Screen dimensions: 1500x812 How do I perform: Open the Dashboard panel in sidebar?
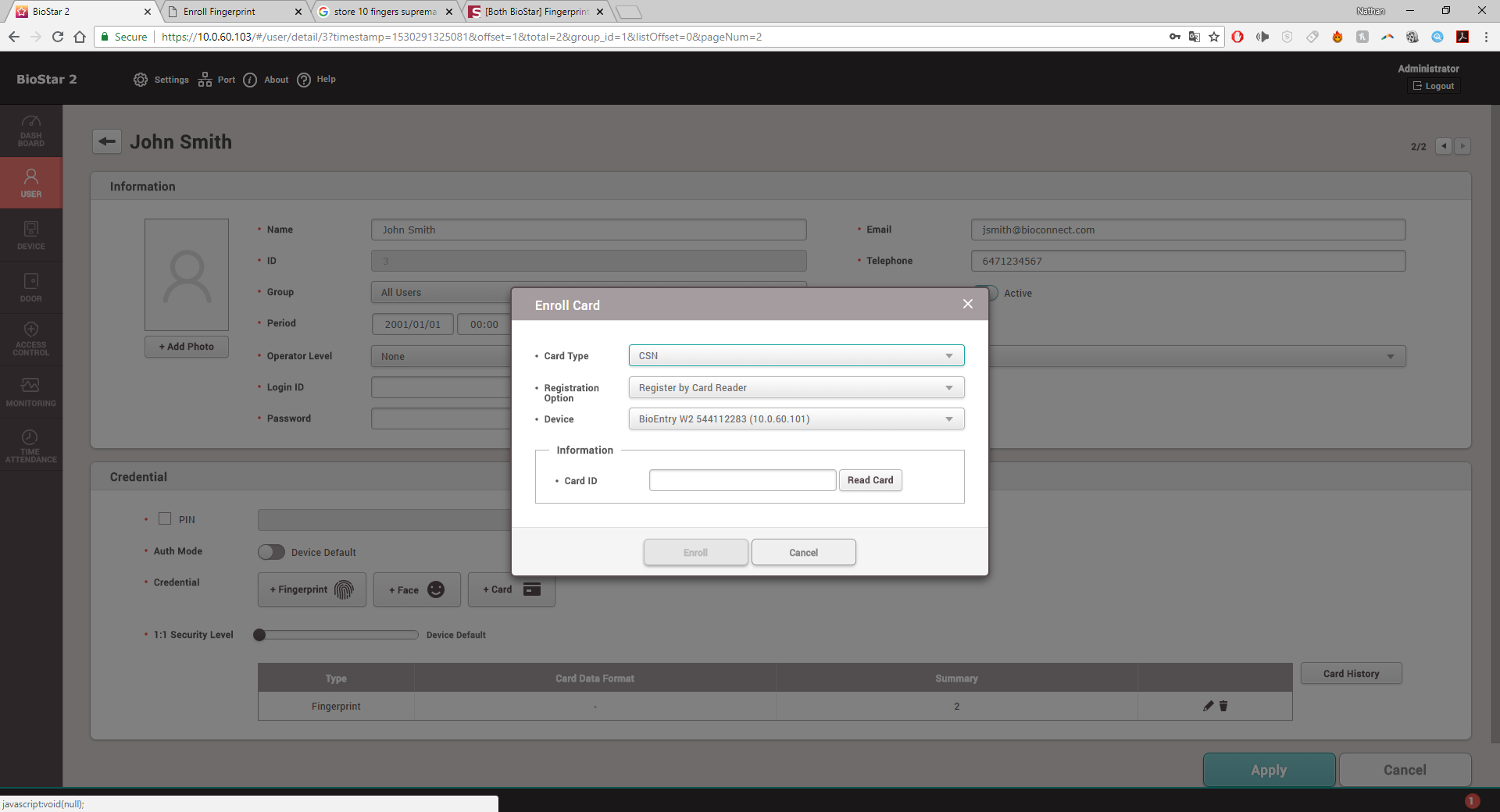(x=30, y=130)
